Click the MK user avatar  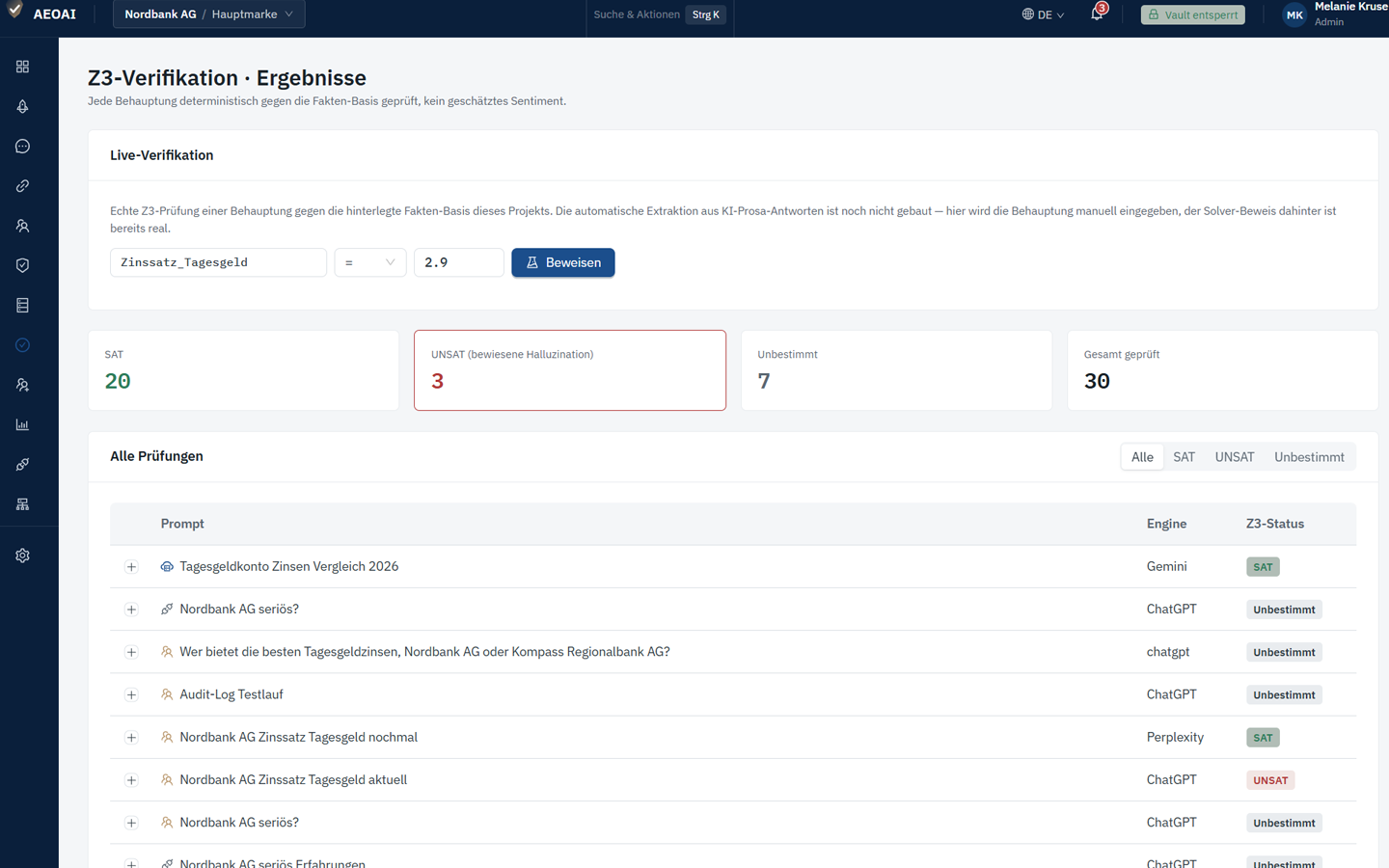click(1294, 14)
